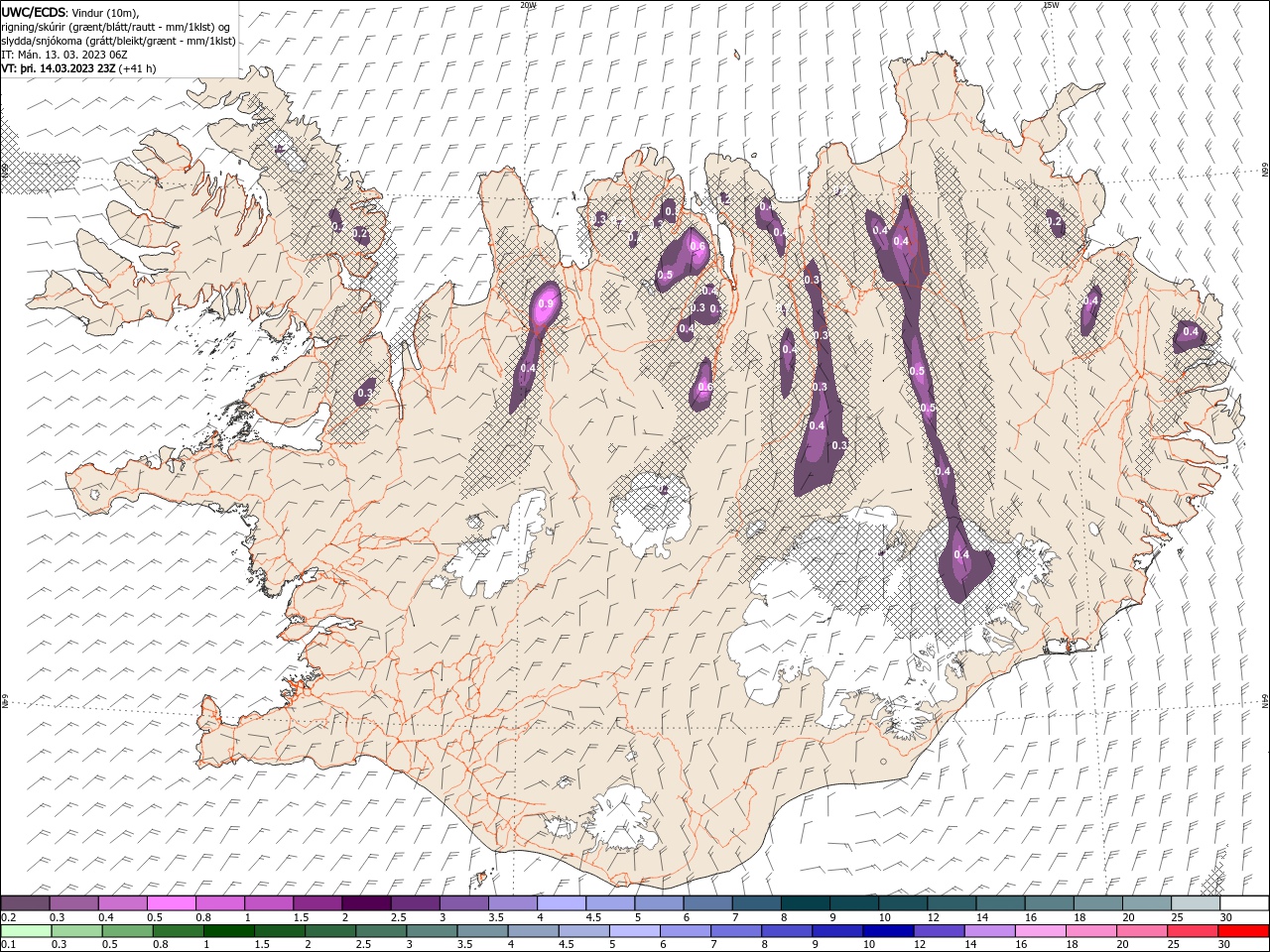Pick the pale green rain swatch between 0.1 and 0.3
The width and height of the screenshot is (1270, 952).
[27, 930]
